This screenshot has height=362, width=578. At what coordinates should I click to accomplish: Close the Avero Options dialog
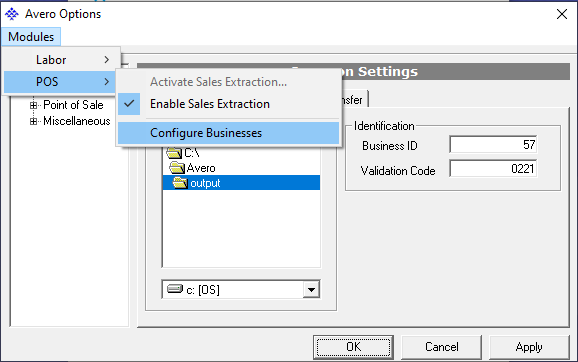tap(562, 14)
